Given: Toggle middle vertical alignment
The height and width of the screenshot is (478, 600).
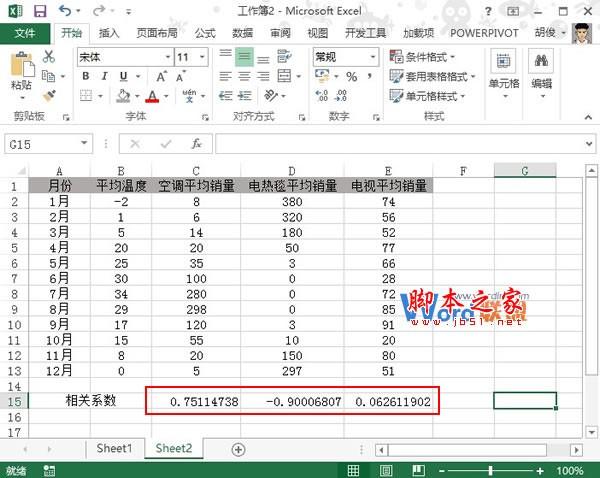Looking at the screenshot, I should 244,57.
